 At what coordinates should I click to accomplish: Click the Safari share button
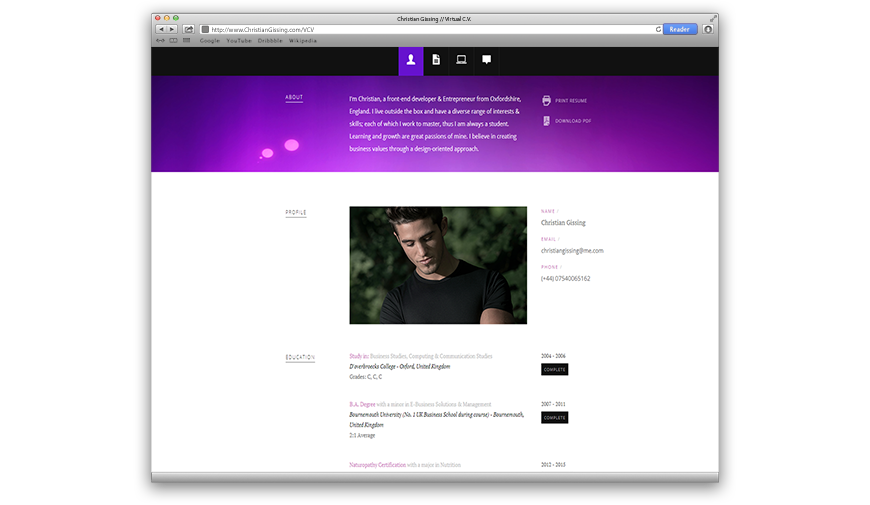pos(188,30)
